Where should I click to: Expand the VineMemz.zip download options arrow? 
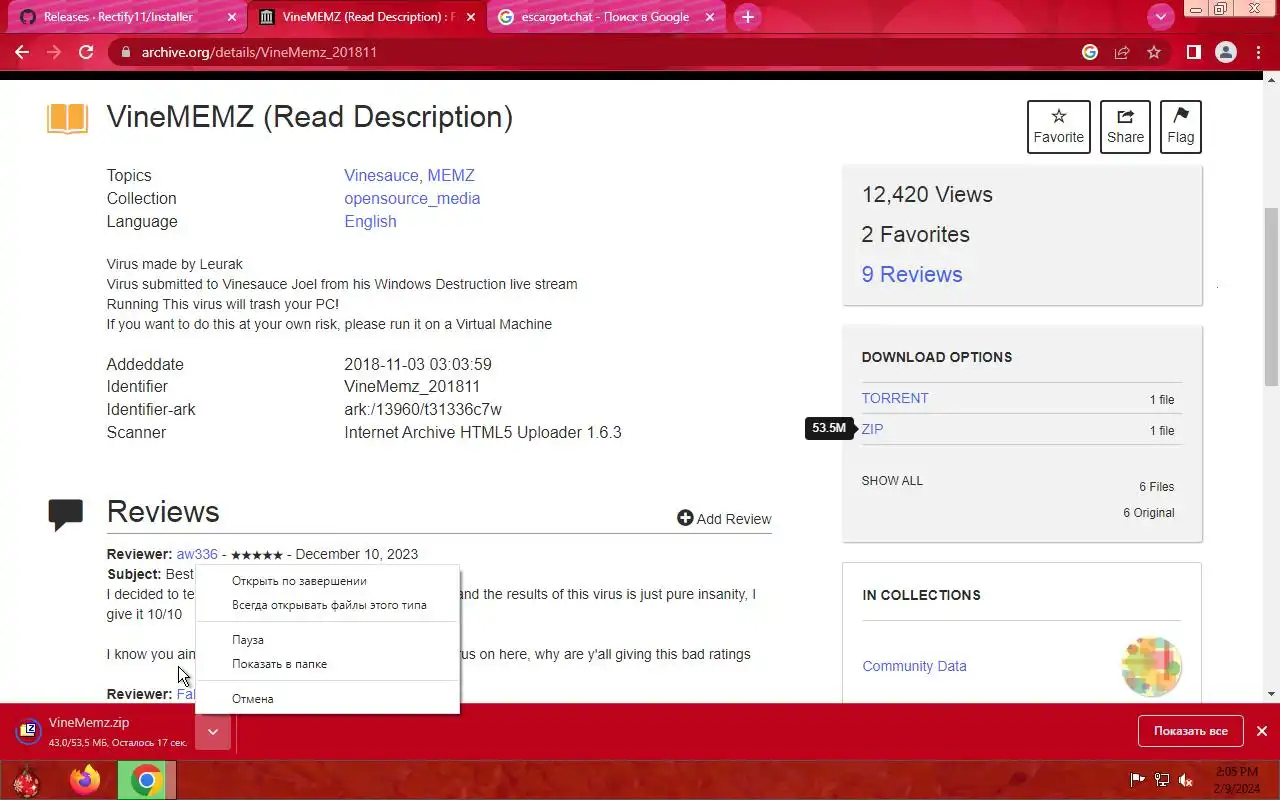click(x=213, y=732)
